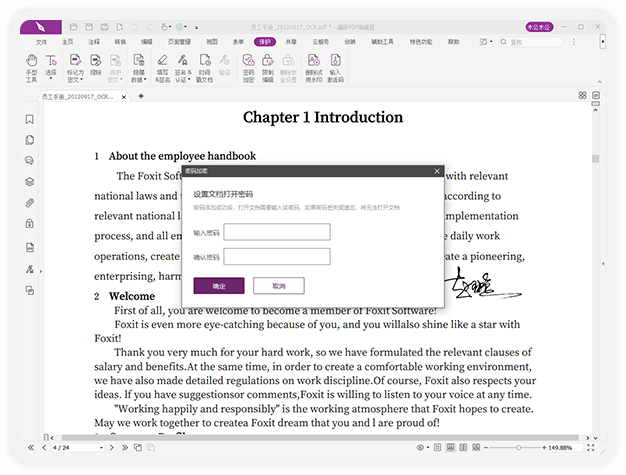626x475 pixels.
Task: Expand the right side panel arrow
Action: pyautogui.click(x=603, y=263)
